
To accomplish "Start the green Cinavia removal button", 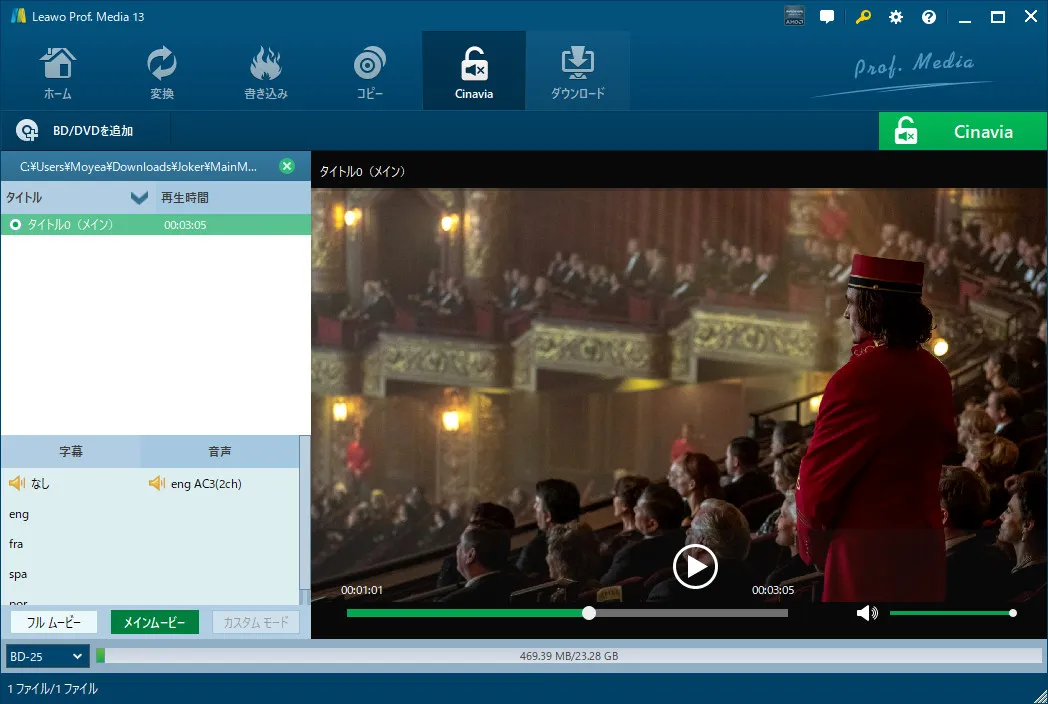I will [x=962, y=131].
